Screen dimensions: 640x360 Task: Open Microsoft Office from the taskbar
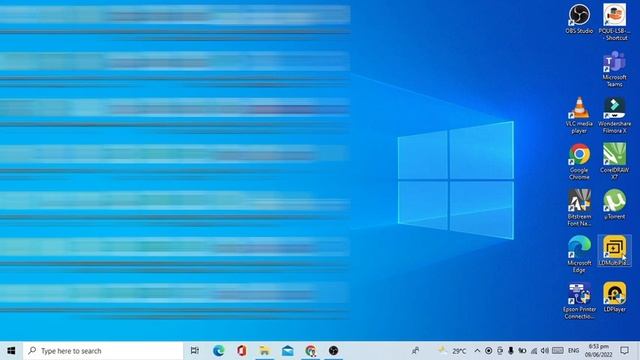[x=241, y=351]
